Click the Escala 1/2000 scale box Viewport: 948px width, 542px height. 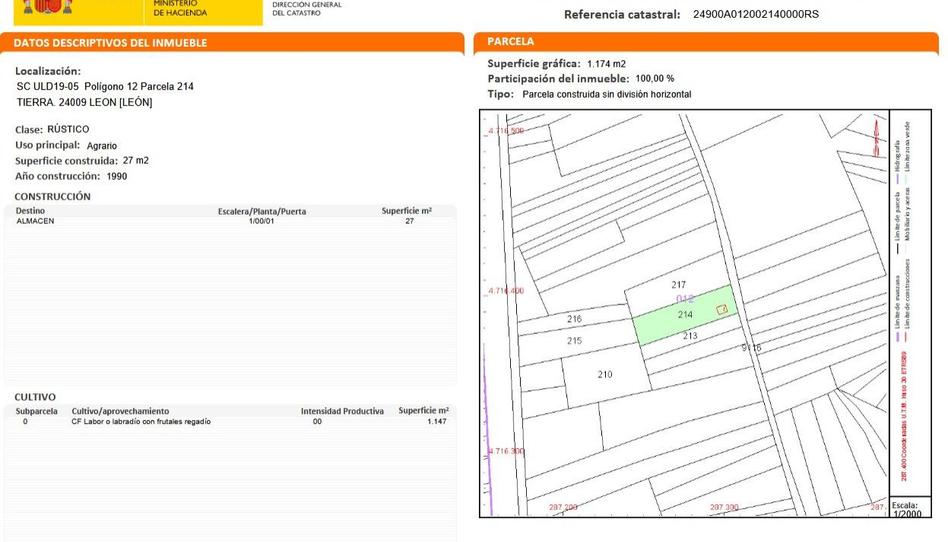[906, 508]
